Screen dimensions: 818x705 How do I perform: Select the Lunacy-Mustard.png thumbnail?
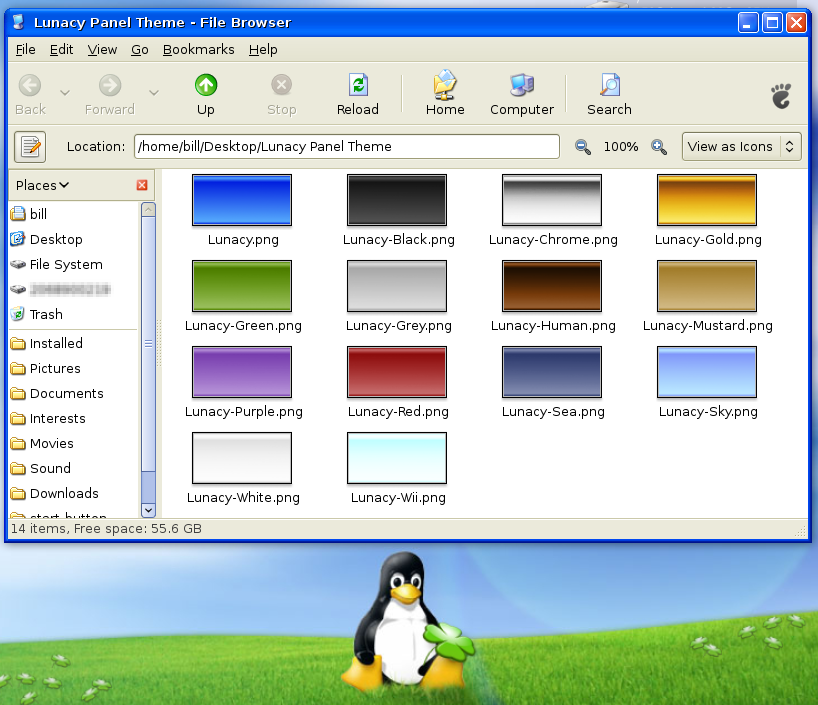[x=707, y=286]
